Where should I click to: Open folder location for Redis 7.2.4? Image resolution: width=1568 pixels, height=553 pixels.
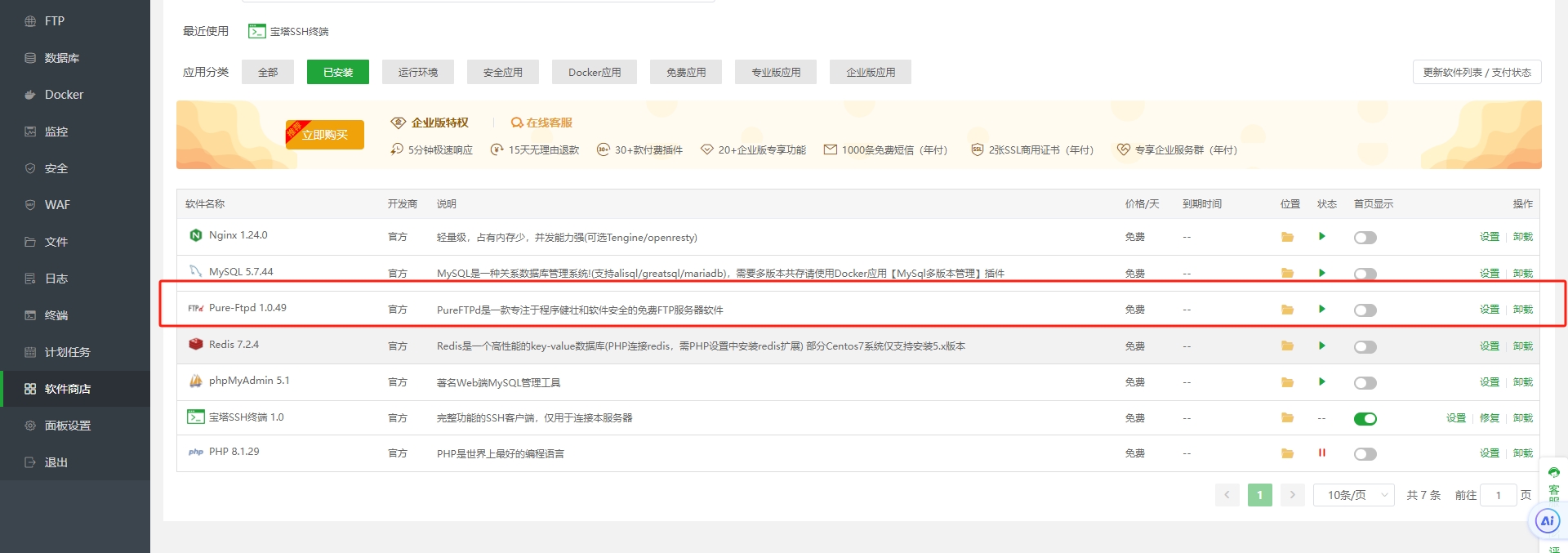coord(1287,346)
